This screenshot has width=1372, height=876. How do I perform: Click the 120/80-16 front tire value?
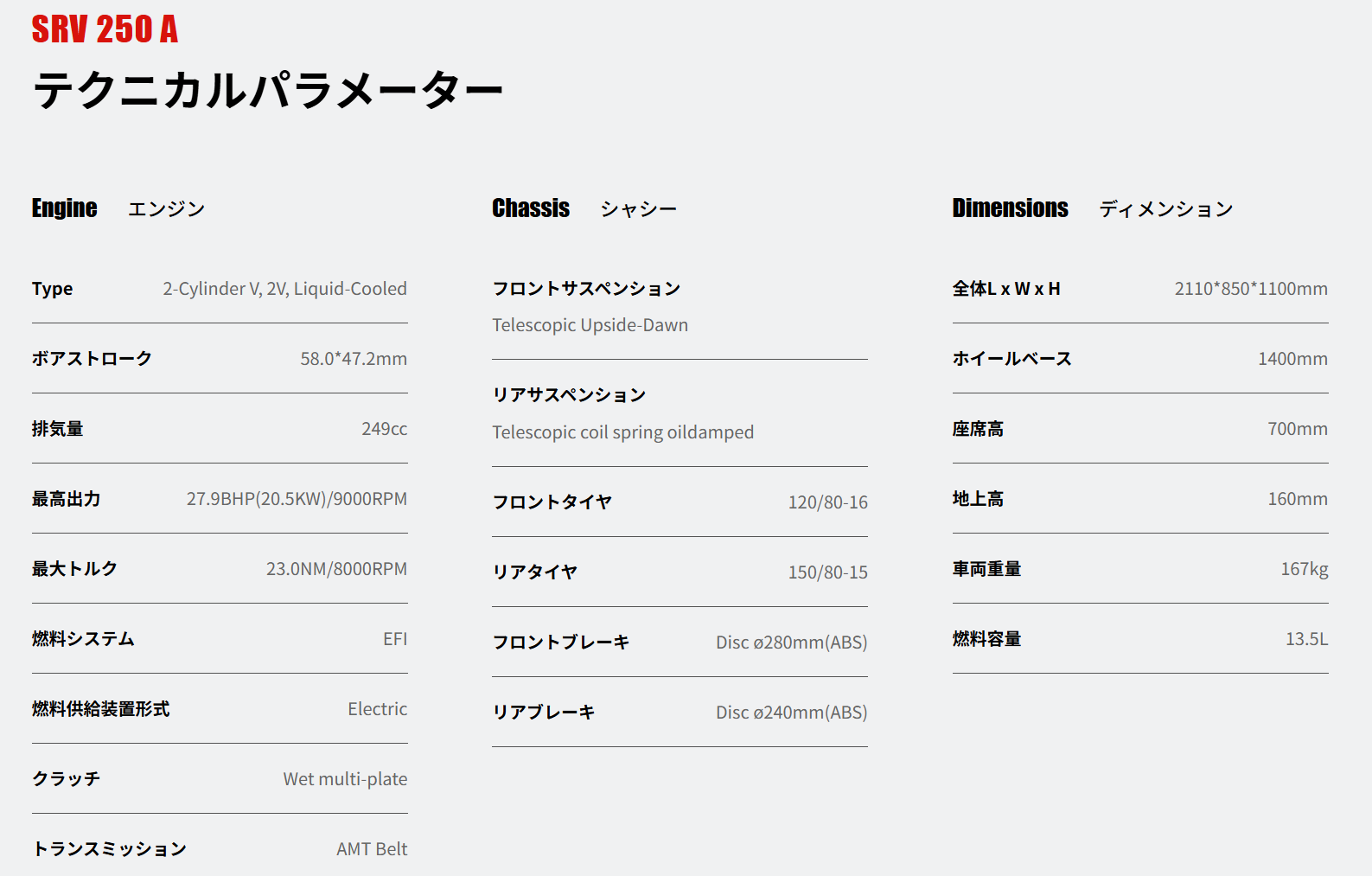click(x=827, y=502)
